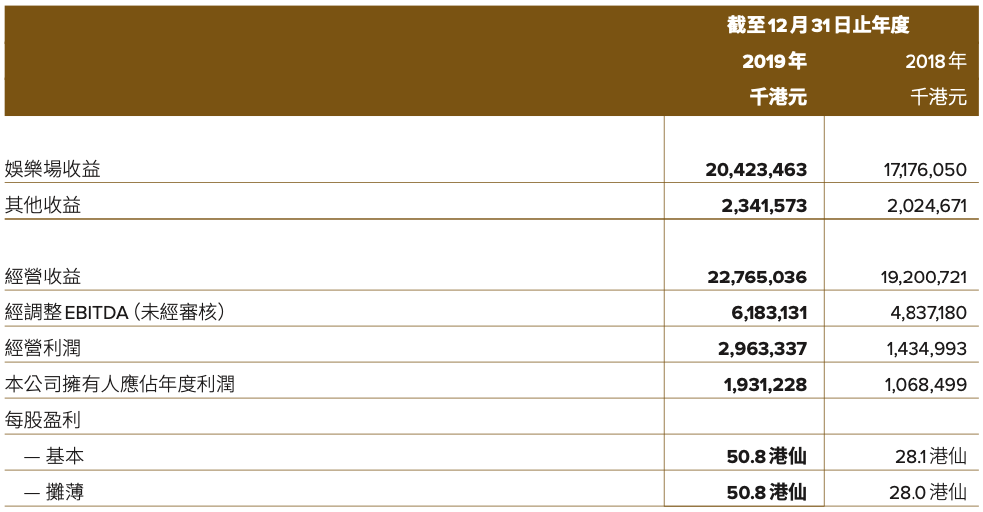983x512 pixels.
Task: Click the 本公司擁有人應佔年度利潤 row label
Action: [120, 384]
